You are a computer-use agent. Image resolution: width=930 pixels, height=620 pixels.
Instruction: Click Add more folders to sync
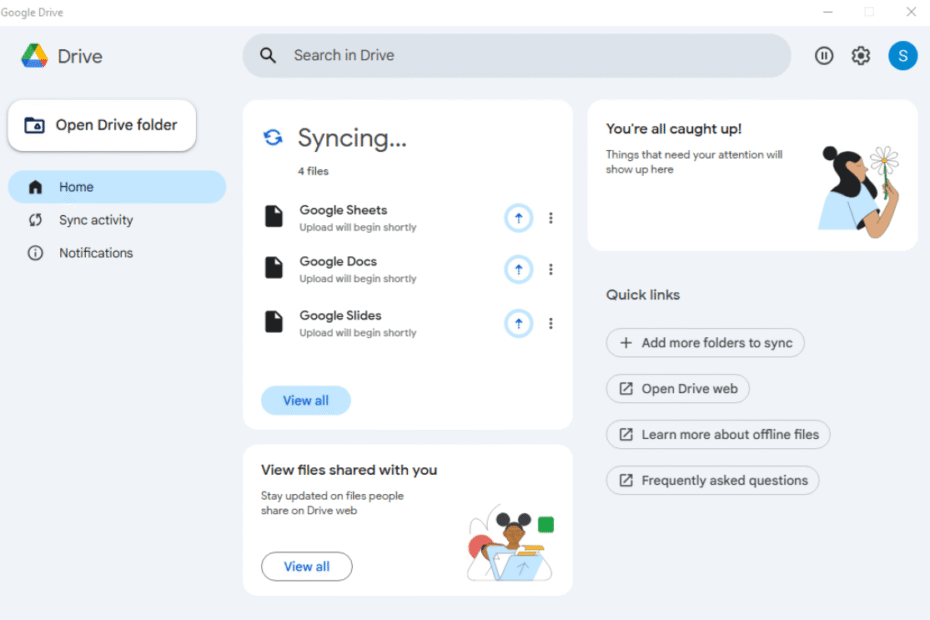pos(705,343)
